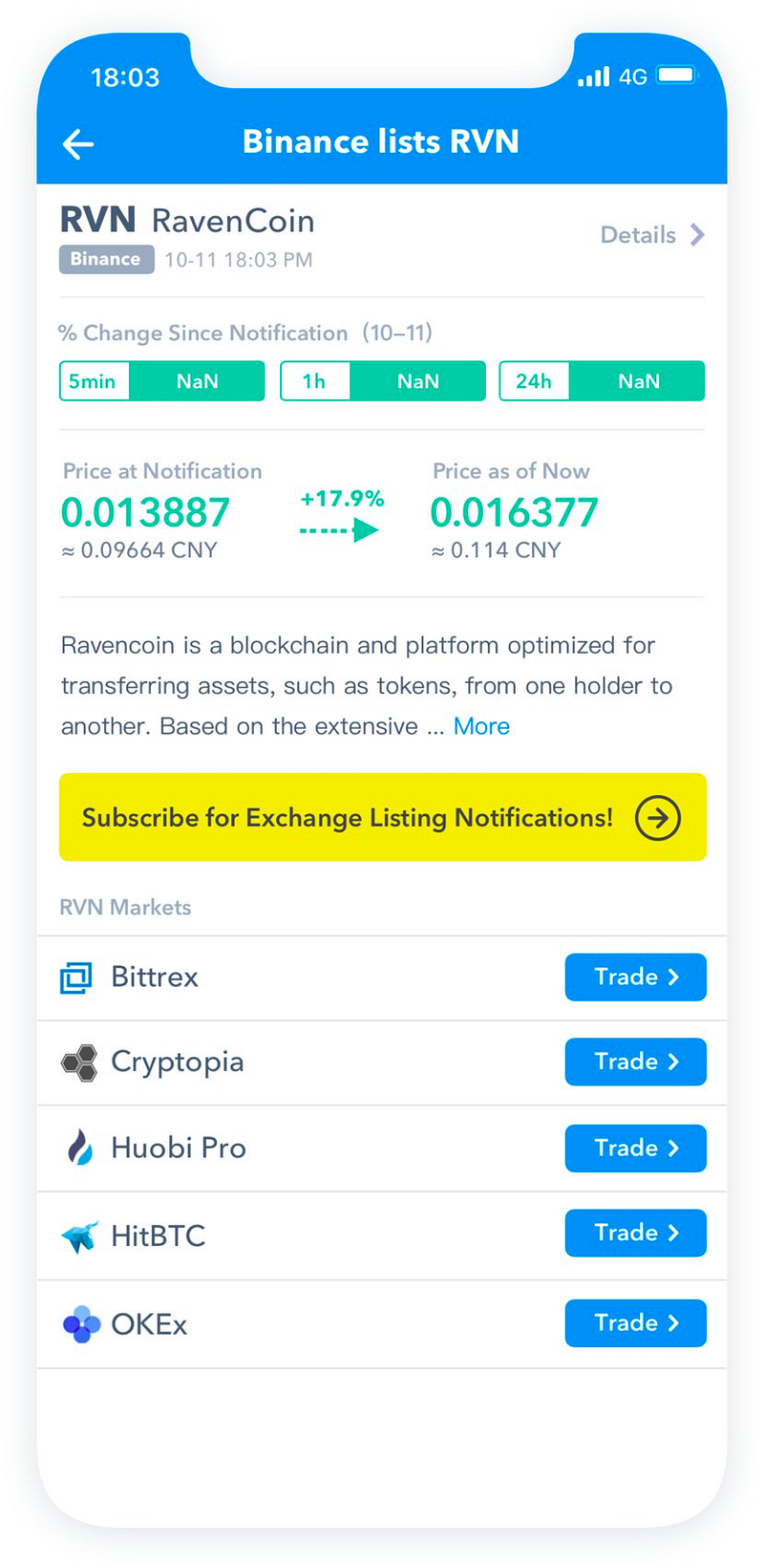This screenshot has width=764, height=1568.
Task: Tap the signal strength status icon
Action: [593, 76]
